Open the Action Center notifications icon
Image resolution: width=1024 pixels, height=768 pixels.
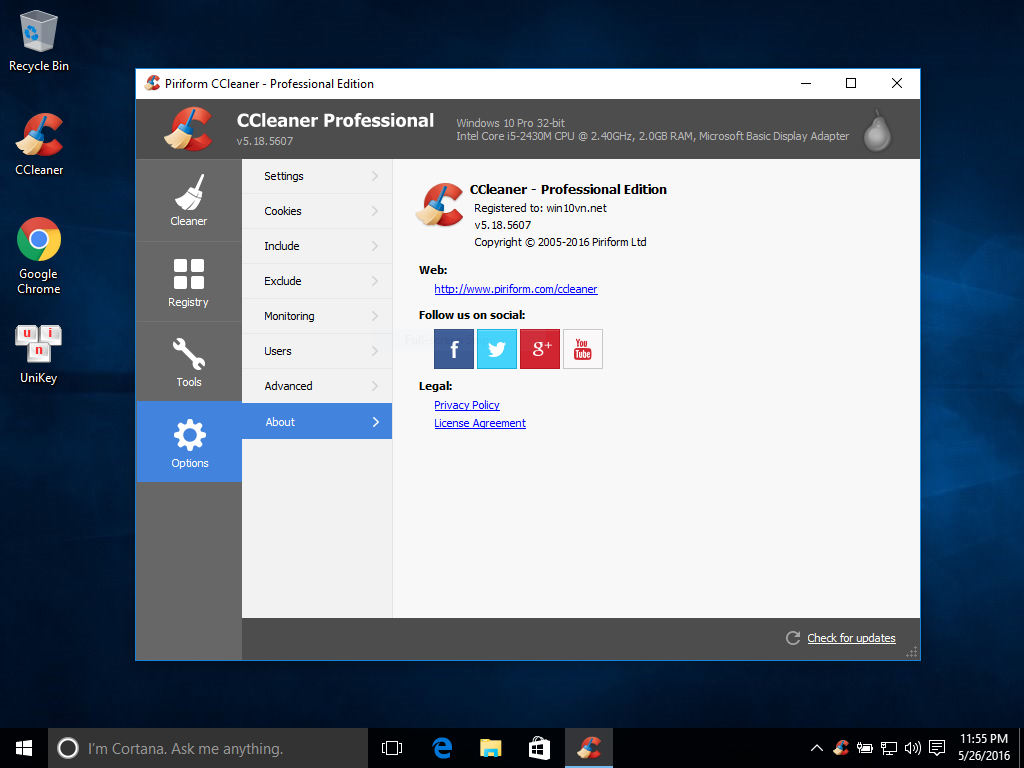(937, 748)
